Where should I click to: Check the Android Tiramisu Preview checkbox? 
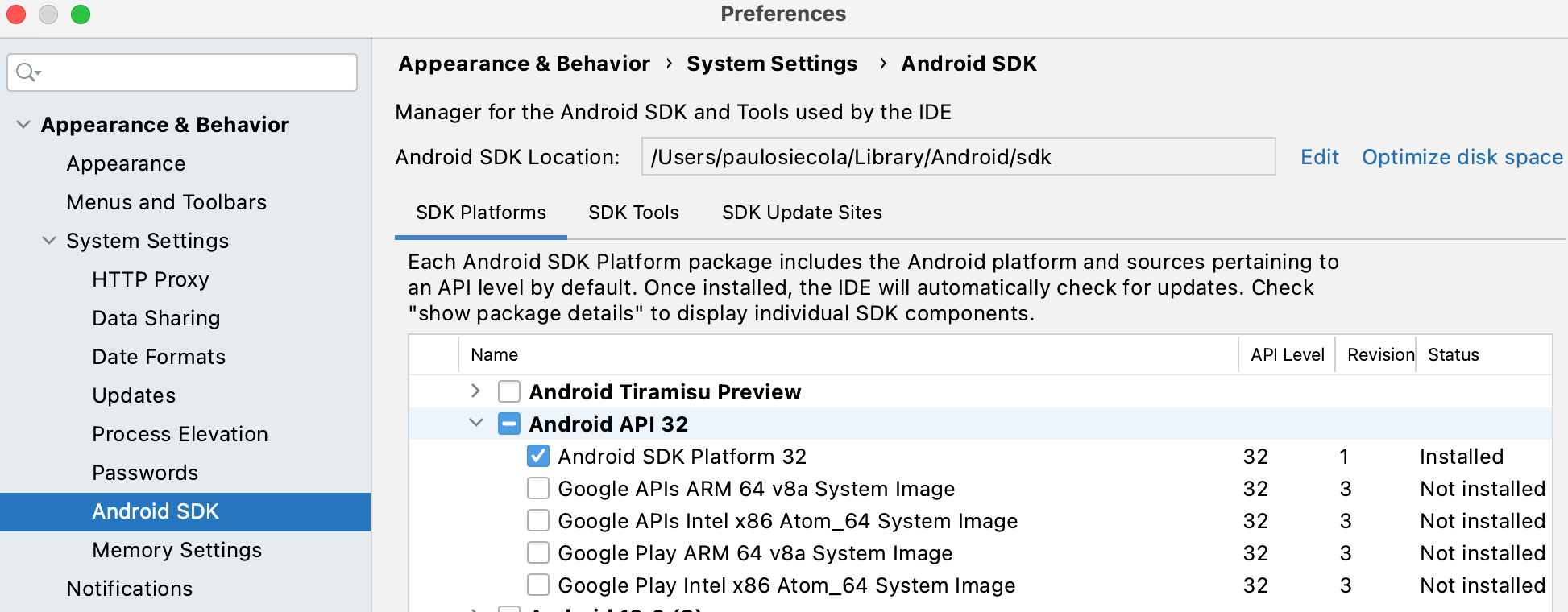click(509, 391)
